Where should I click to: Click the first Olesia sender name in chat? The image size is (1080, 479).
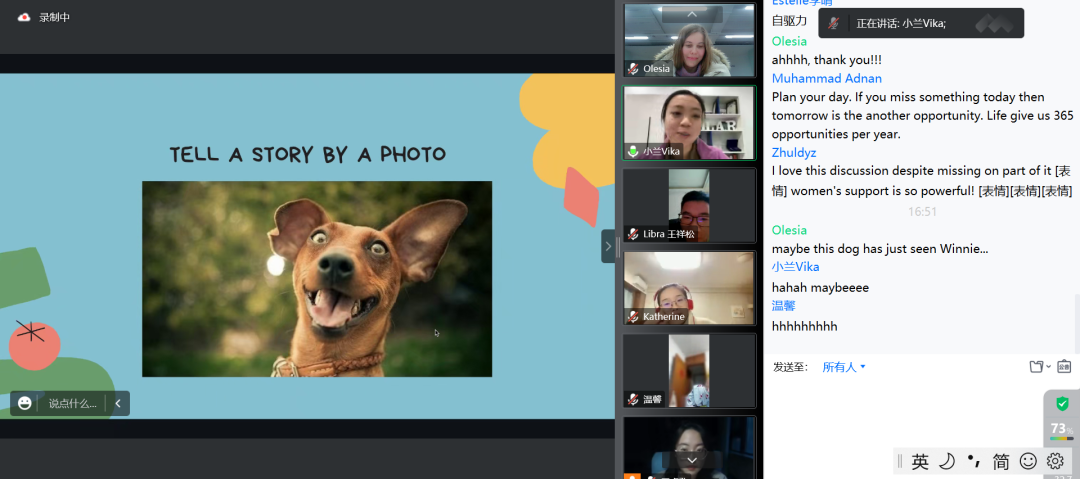tap(789, 41)
